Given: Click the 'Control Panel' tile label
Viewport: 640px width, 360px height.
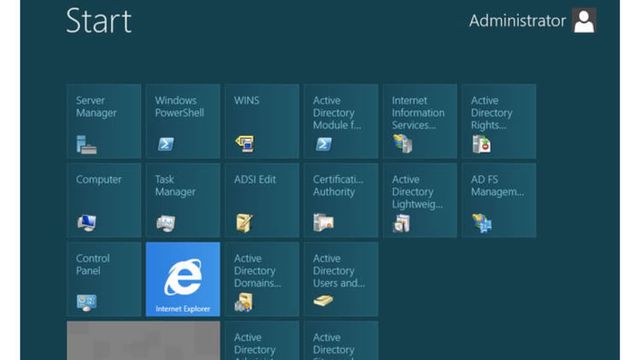Looking at the screenshot, I should (93, 264).
